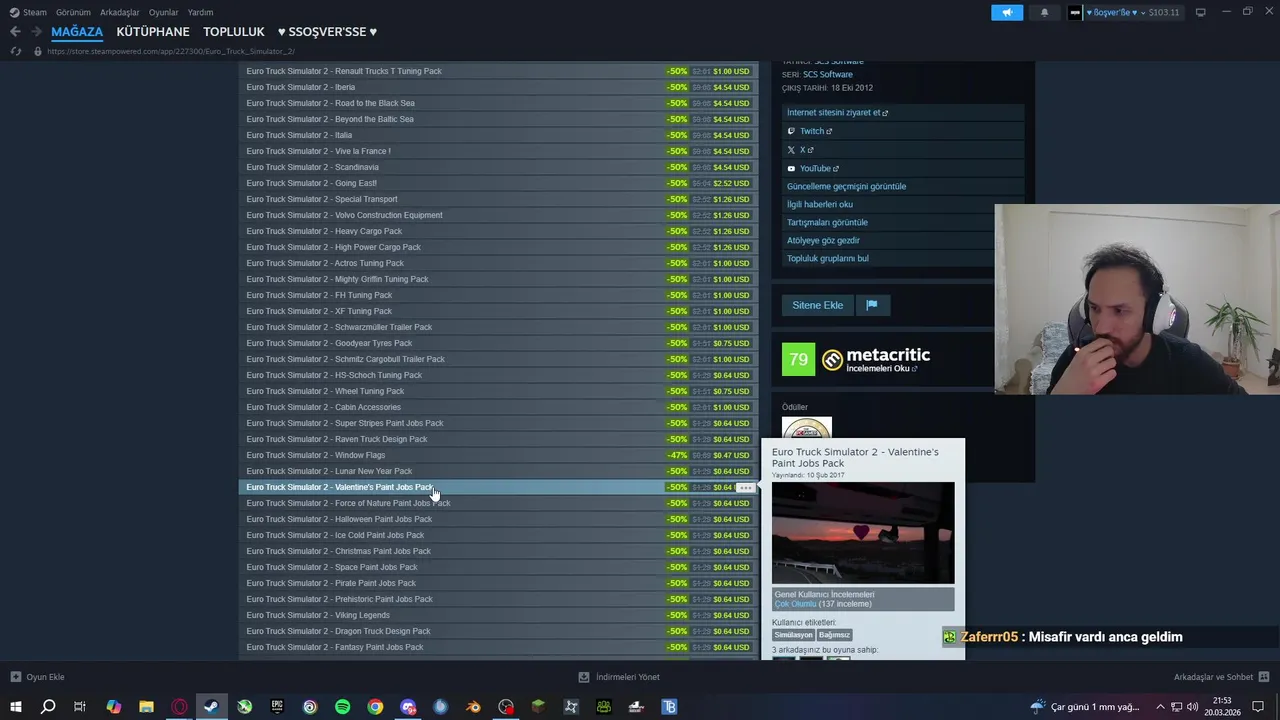Switch to the KÜTÜPHANE tab

point(153,32)
